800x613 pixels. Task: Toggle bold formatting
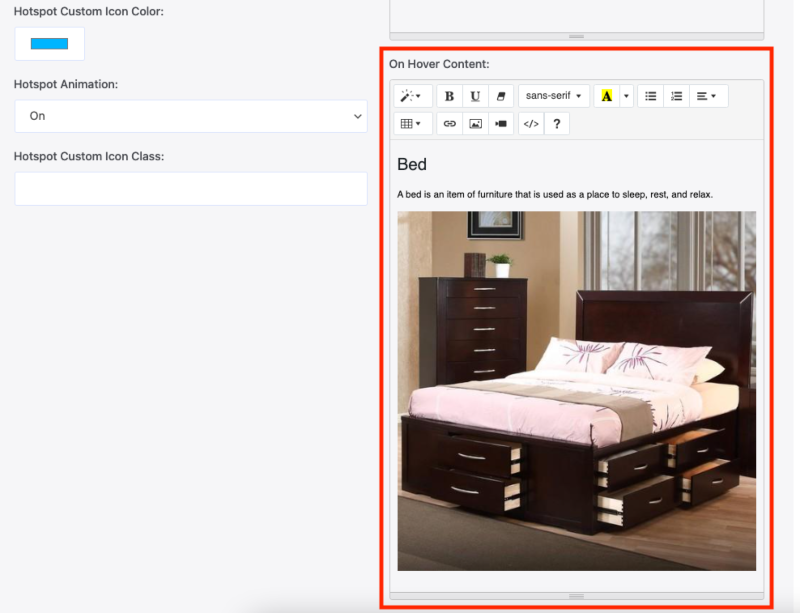tap(449, 96)
